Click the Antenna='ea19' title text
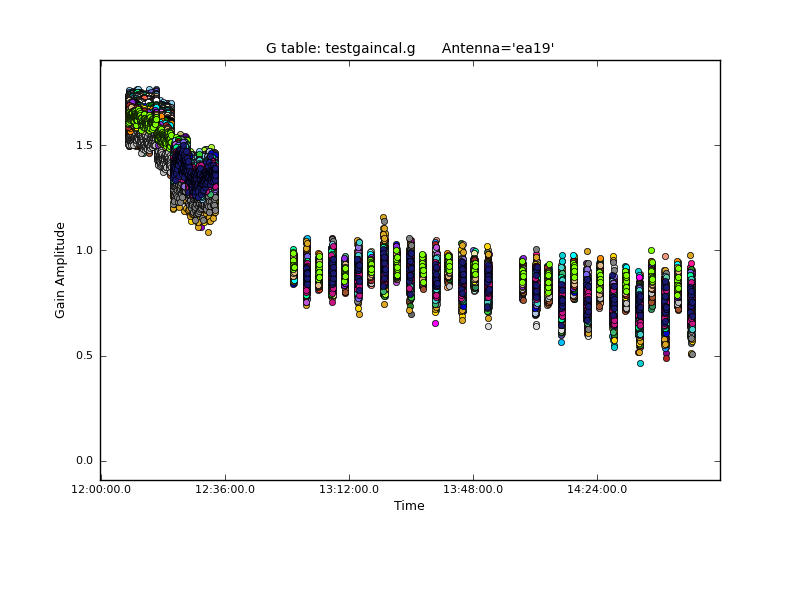The image size is (800, 600). coord(498,48)
